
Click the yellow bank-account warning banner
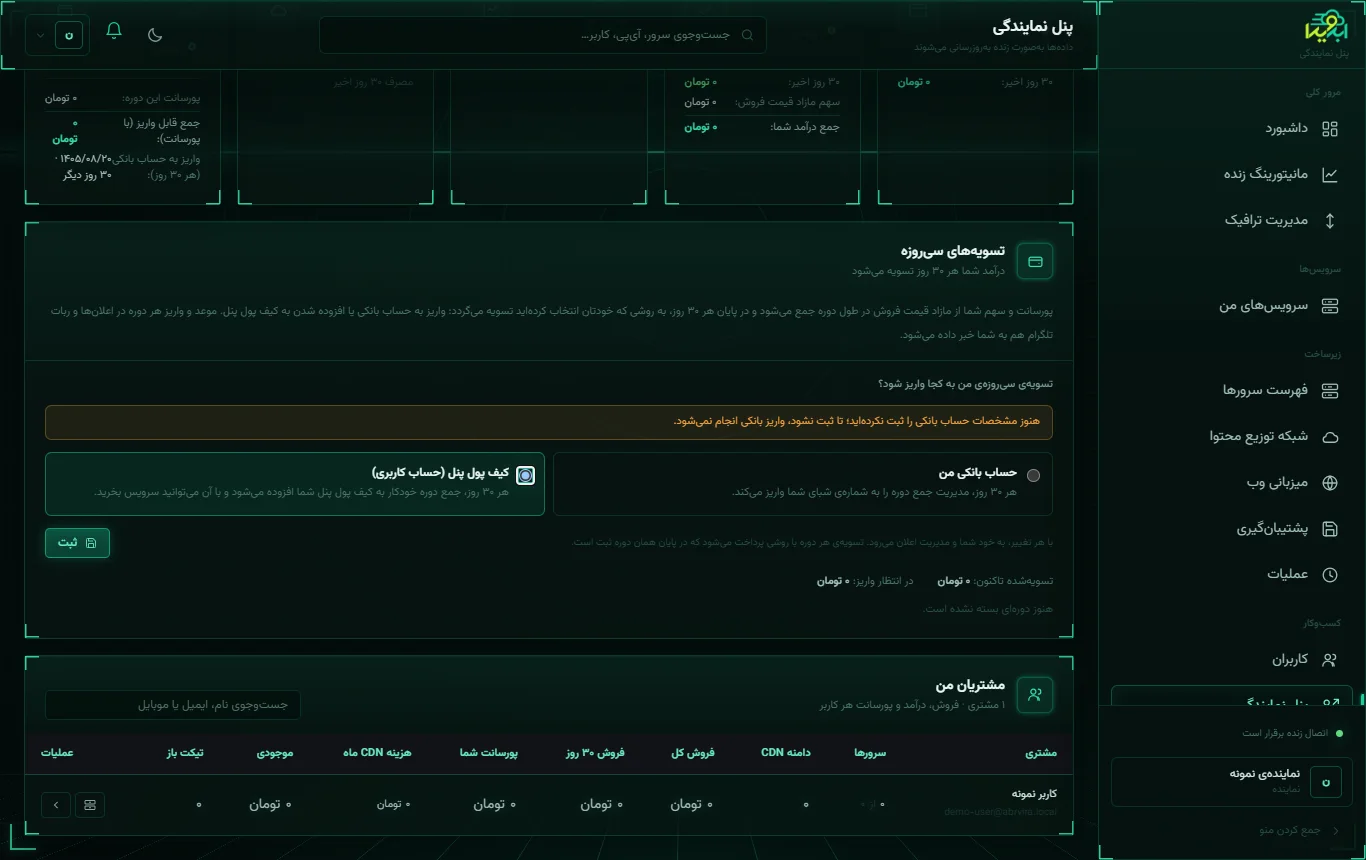pos(549,422)
